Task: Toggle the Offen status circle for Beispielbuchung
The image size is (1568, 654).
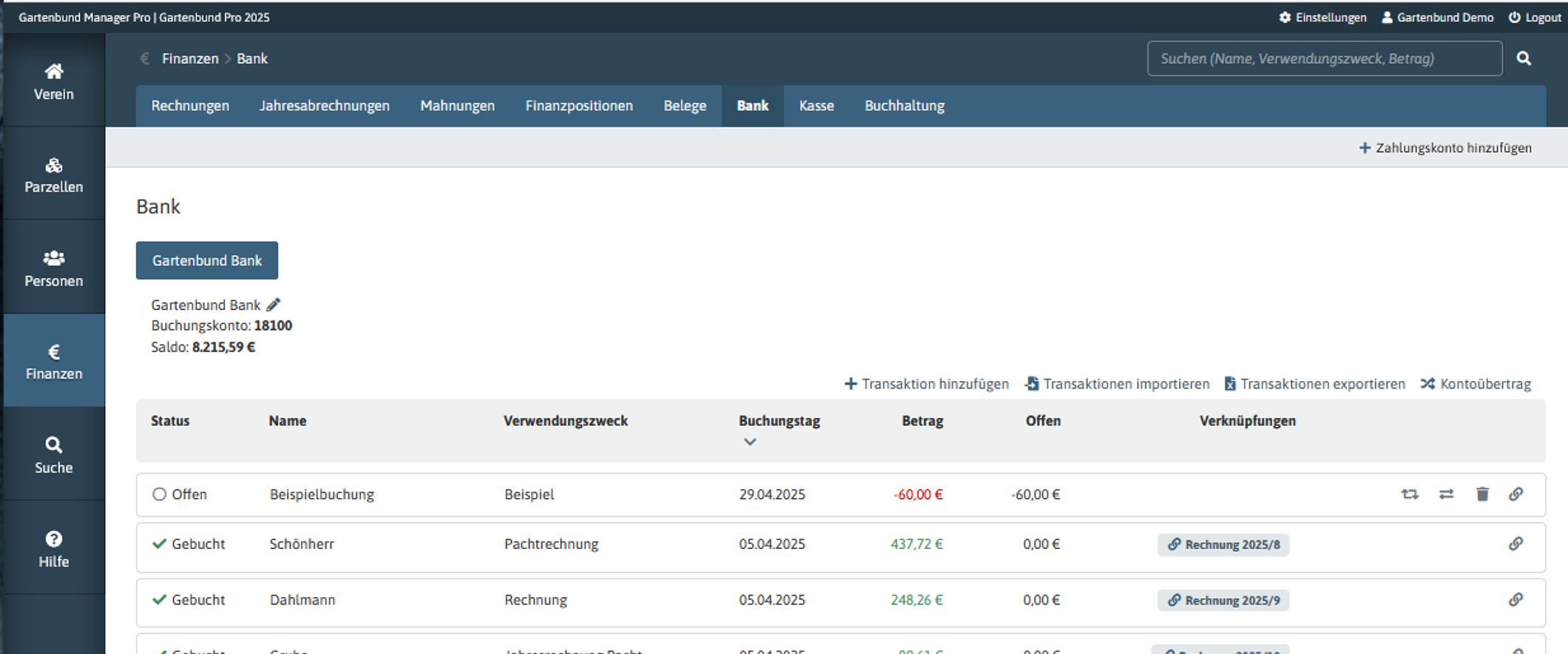Action: coord(159,494)
